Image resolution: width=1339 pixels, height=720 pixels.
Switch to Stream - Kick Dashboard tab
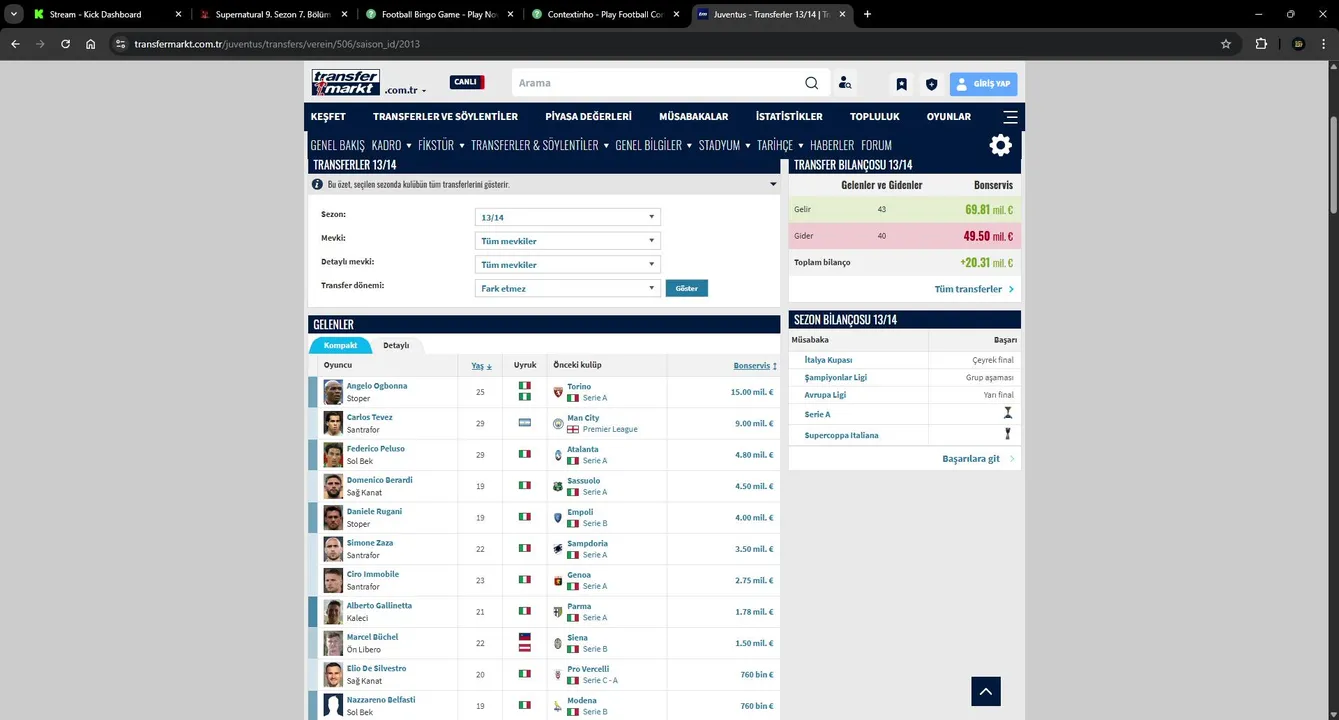pyautogui.click(x=108, y=14)
